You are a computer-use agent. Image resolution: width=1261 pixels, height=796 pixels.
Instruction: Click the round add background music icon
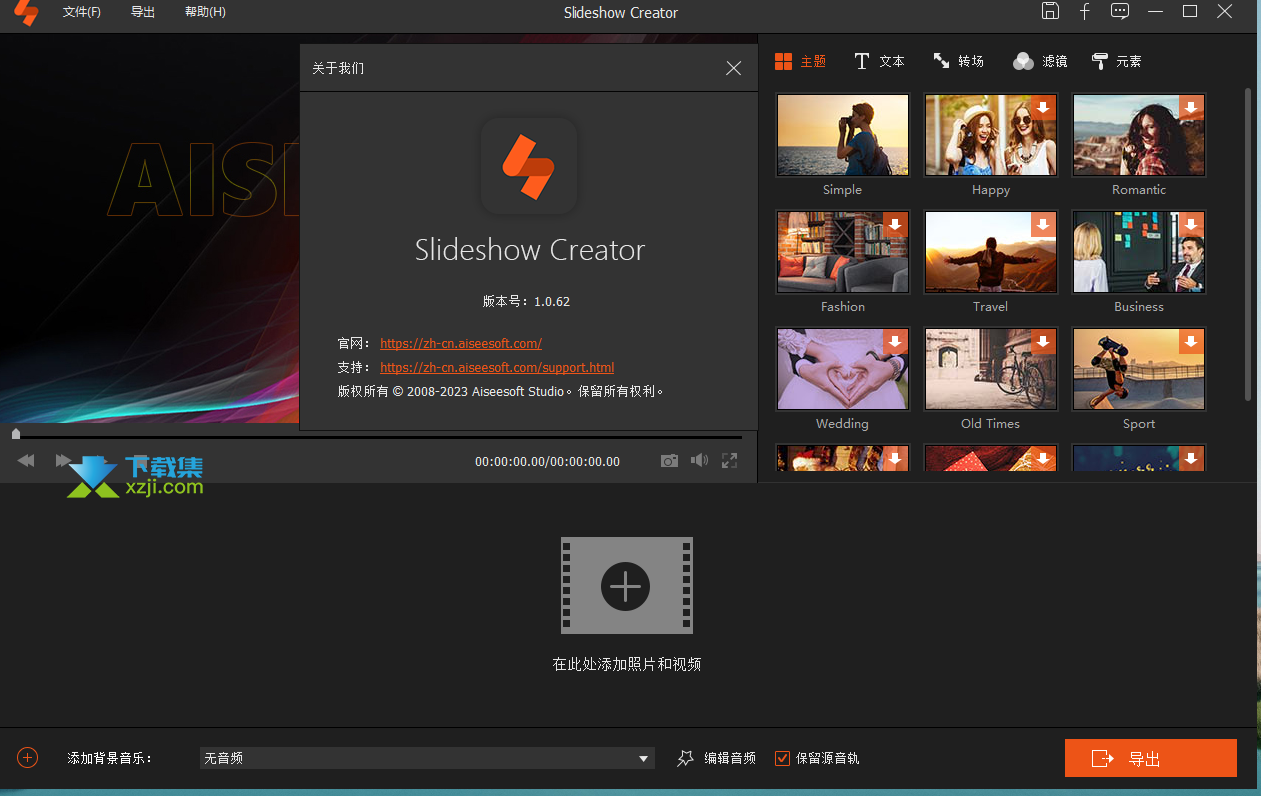click(28, 758)
